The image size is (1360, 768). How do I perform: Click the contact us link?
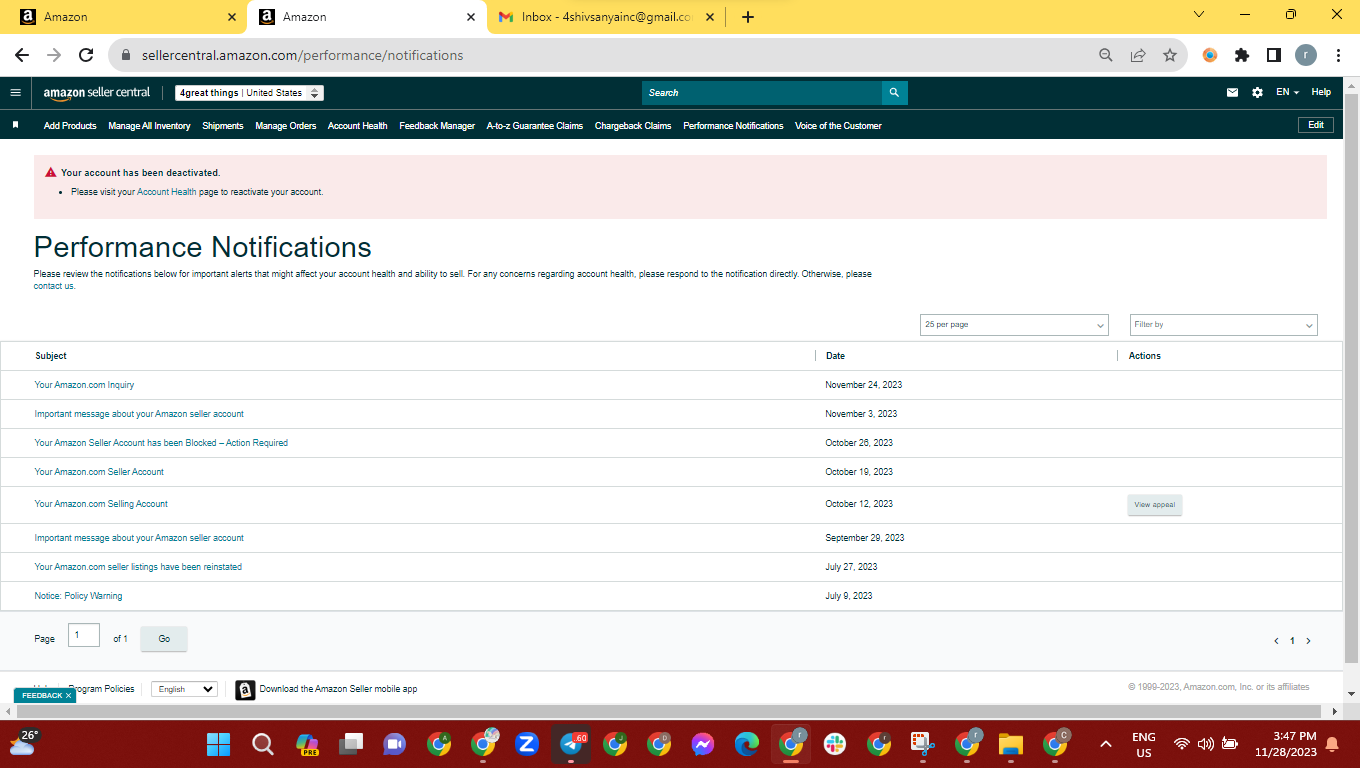point(54,286)
